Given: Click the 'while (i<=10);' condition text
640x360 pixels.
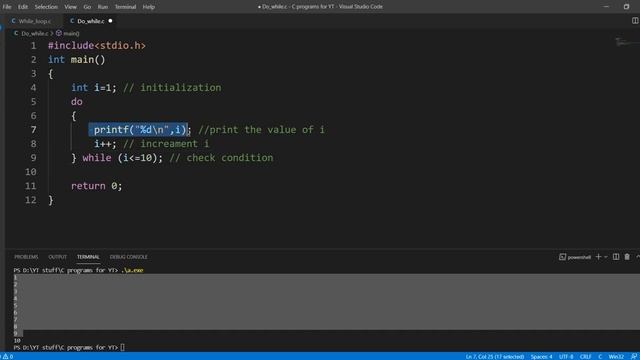Looking at the screenshot, I should [x=122, y=158].
